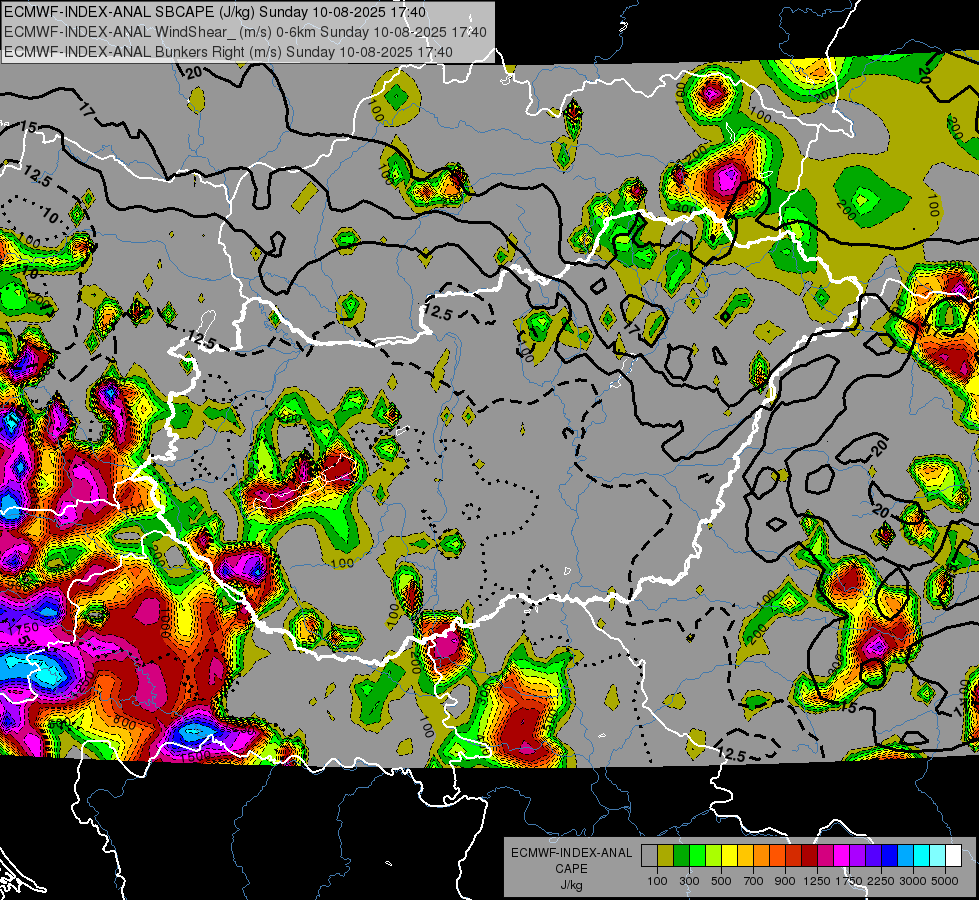
Task: Select the orange swatch after 700 tick
Action: point(762,855)
